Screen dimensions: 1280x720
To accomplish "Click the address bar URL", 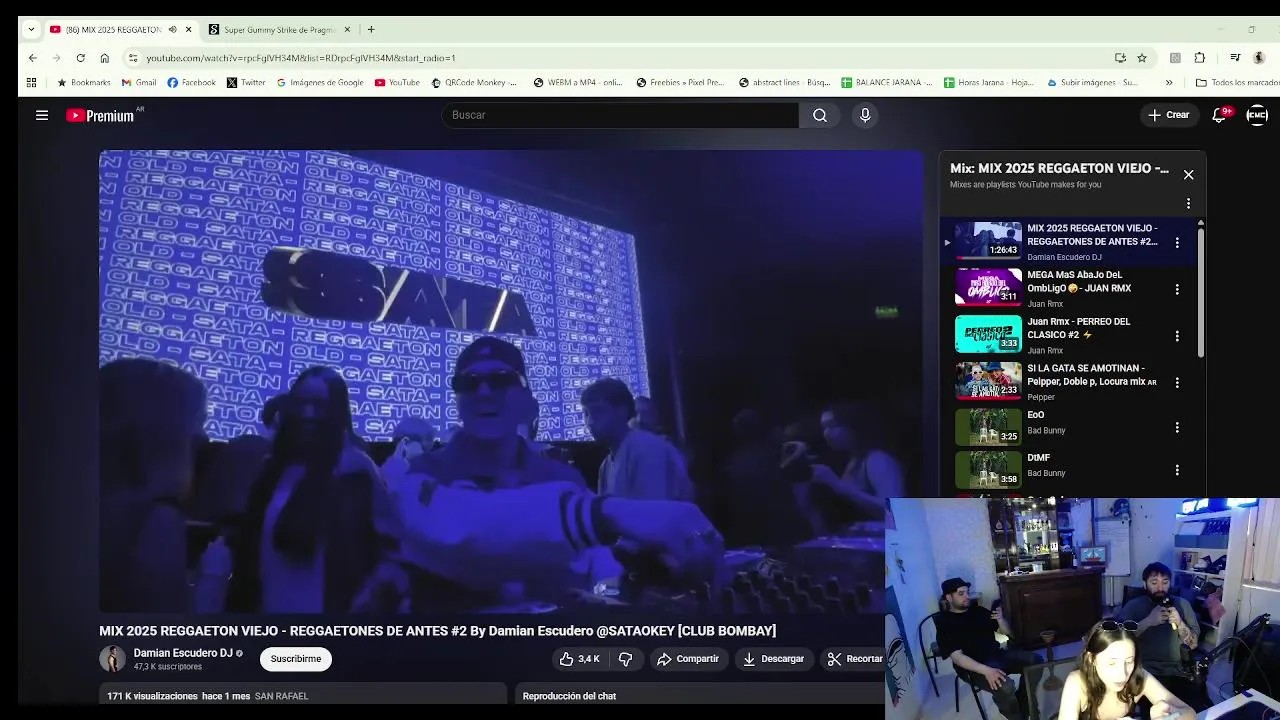I will click(x=301, y=58).
